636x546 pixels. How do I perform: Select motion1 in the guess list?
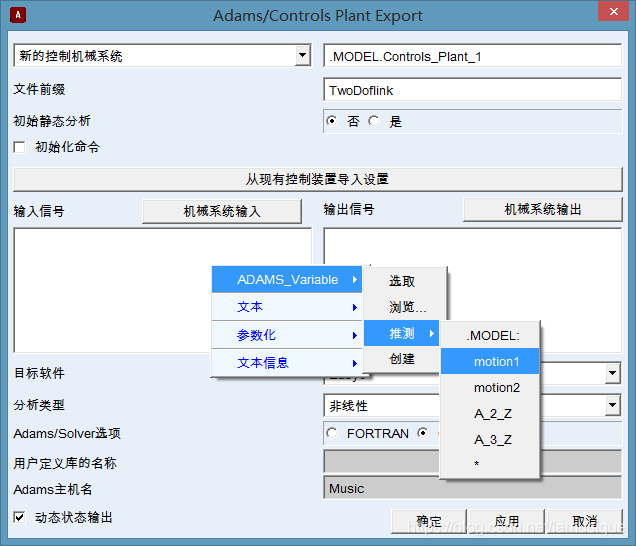[490, 361]
